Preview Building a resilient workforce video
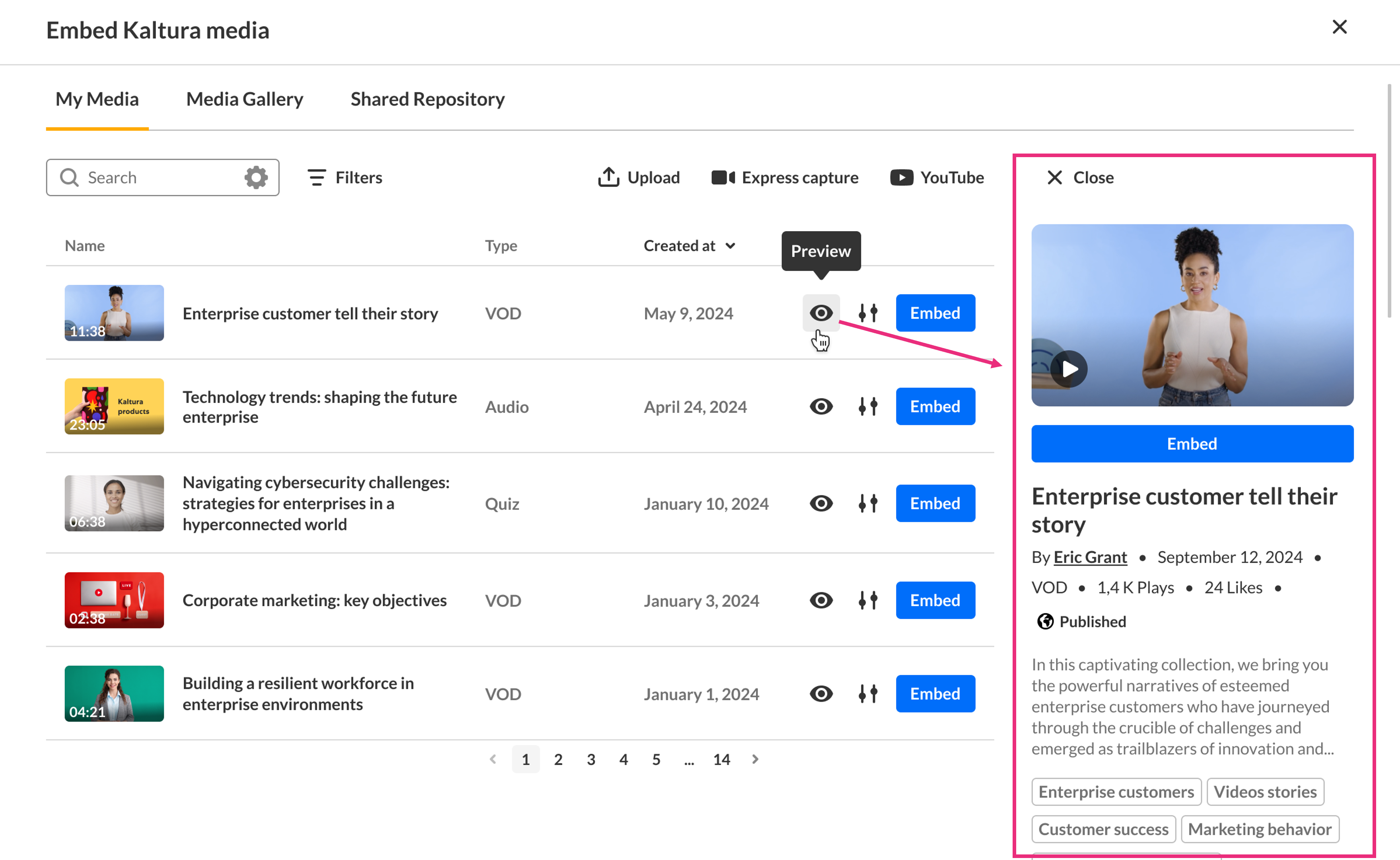 [821, 694]
